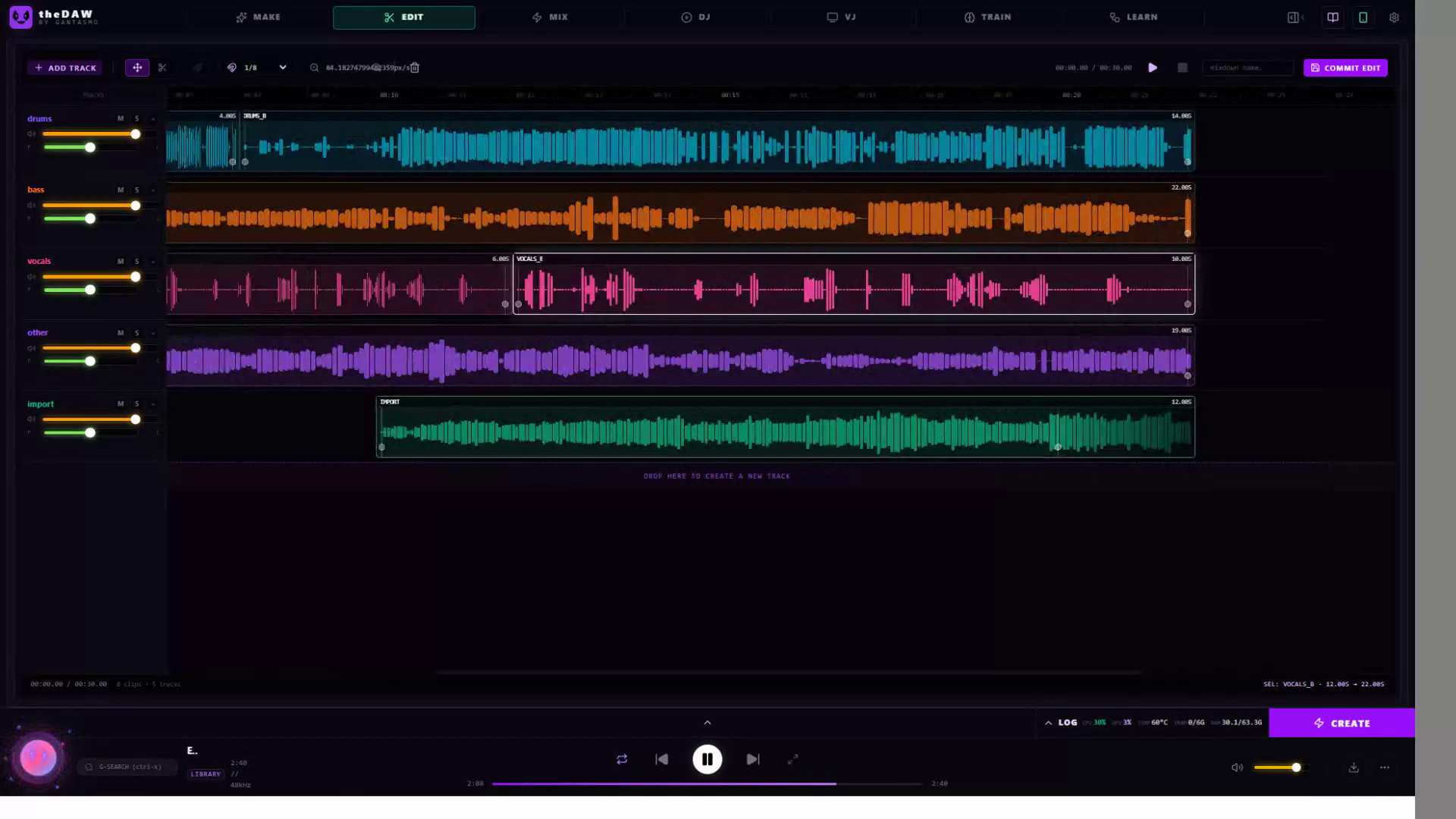Click the trash delete icon
Viewport: 1456px width, 819px height.
[x=414, y=67]
